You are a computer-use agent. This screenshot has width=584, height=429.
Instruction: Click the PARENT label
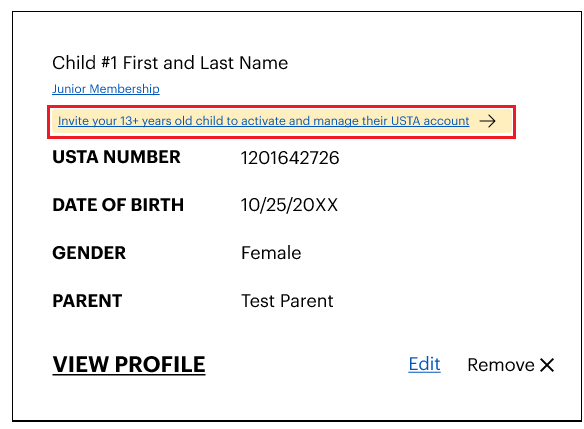87,301
